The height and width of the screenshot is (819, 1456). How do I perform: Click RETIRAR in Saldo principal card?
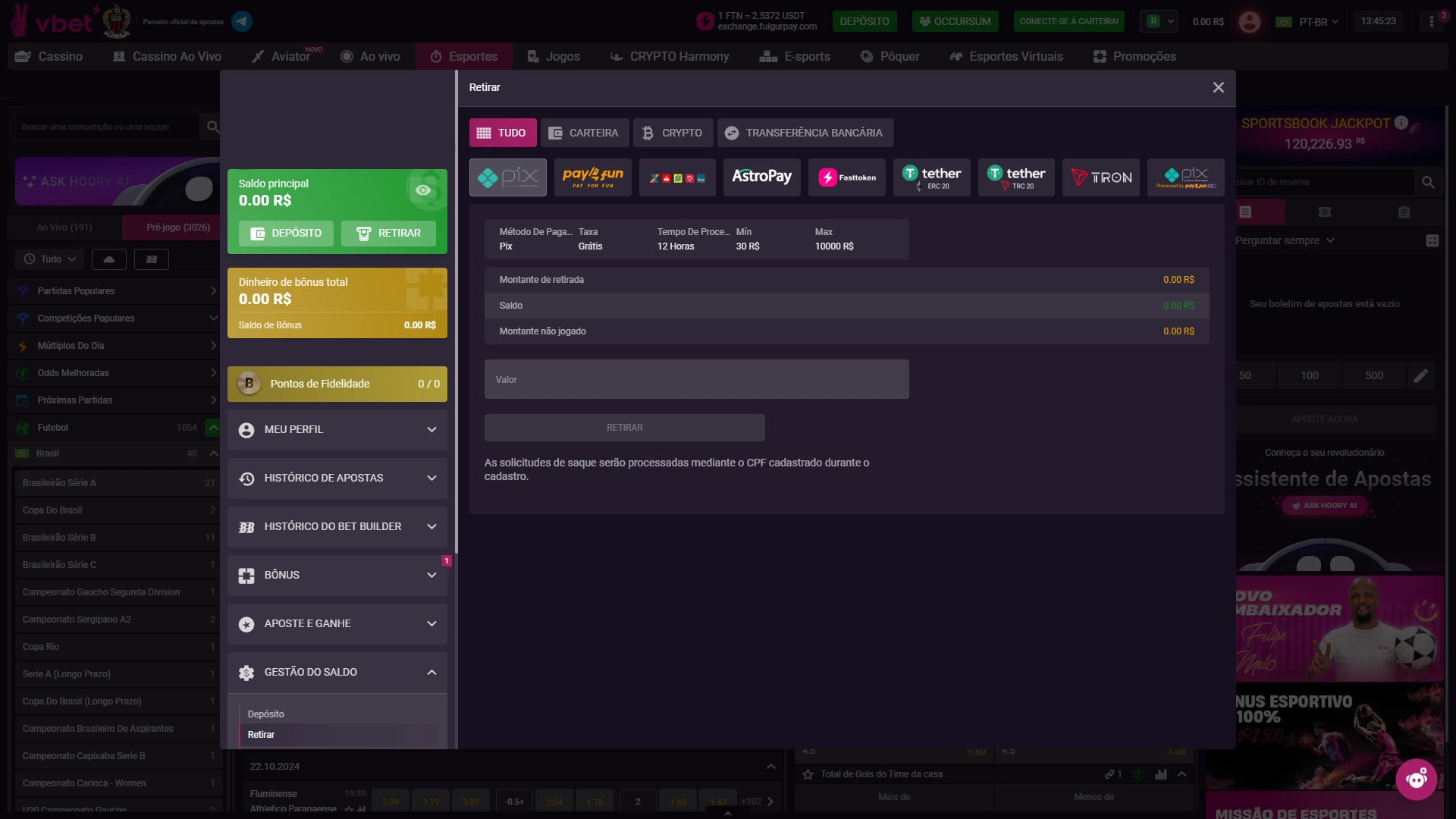(388, 234)
